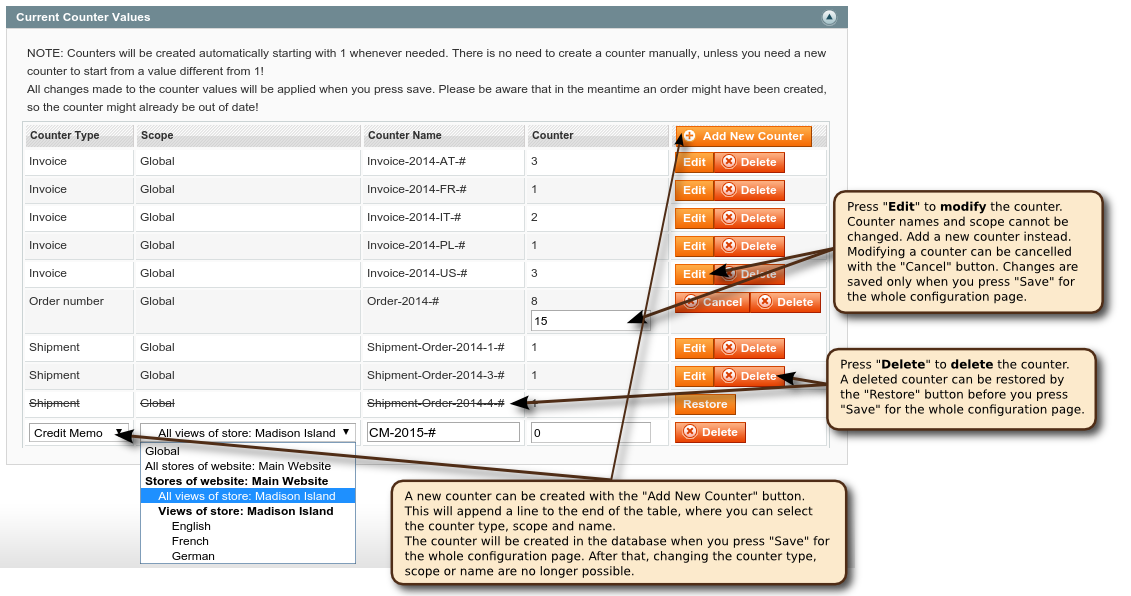This screenshot has height=596, width=1131.
Task: Delete the Shipment-Order-2014-3-# counter
Action: (749, 376)
